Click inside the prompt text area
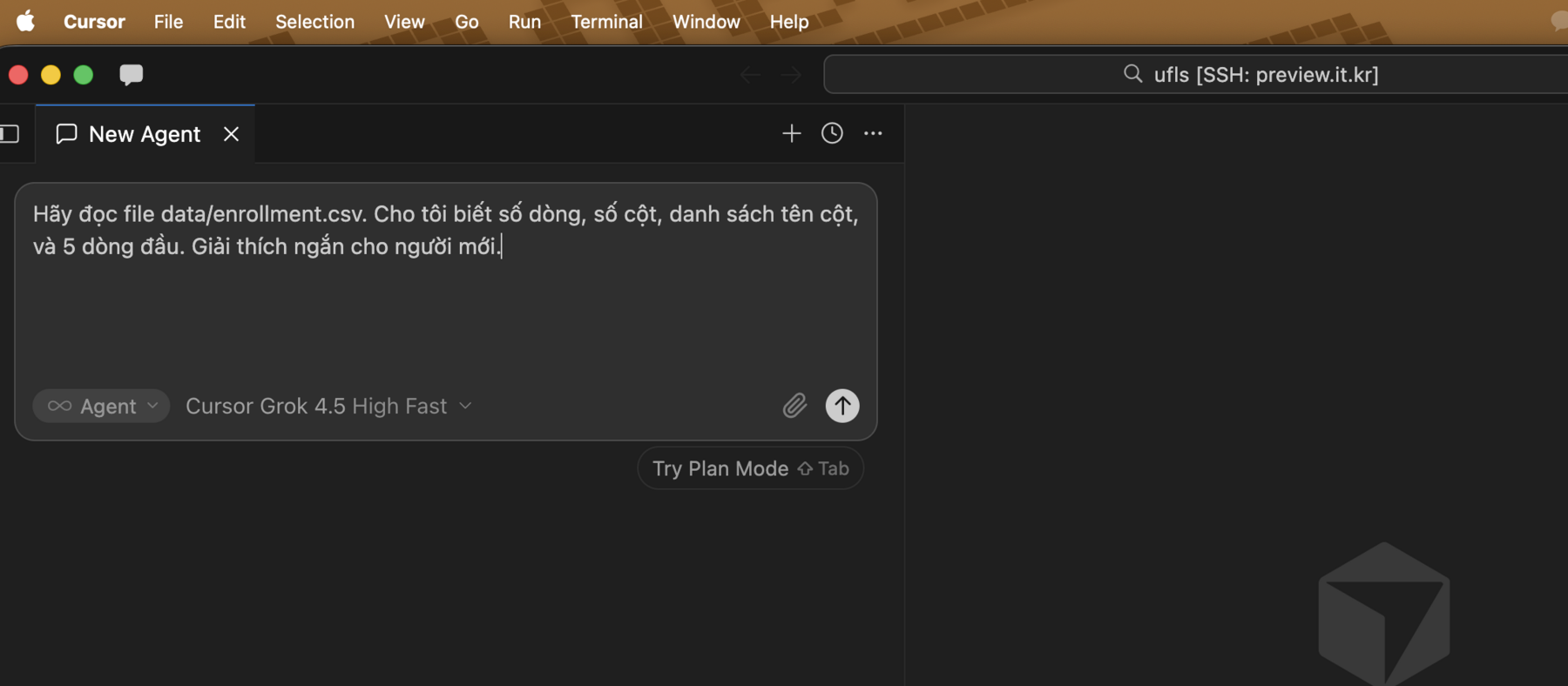Screen dimensions: 1568x686 [x=445, y=287]
